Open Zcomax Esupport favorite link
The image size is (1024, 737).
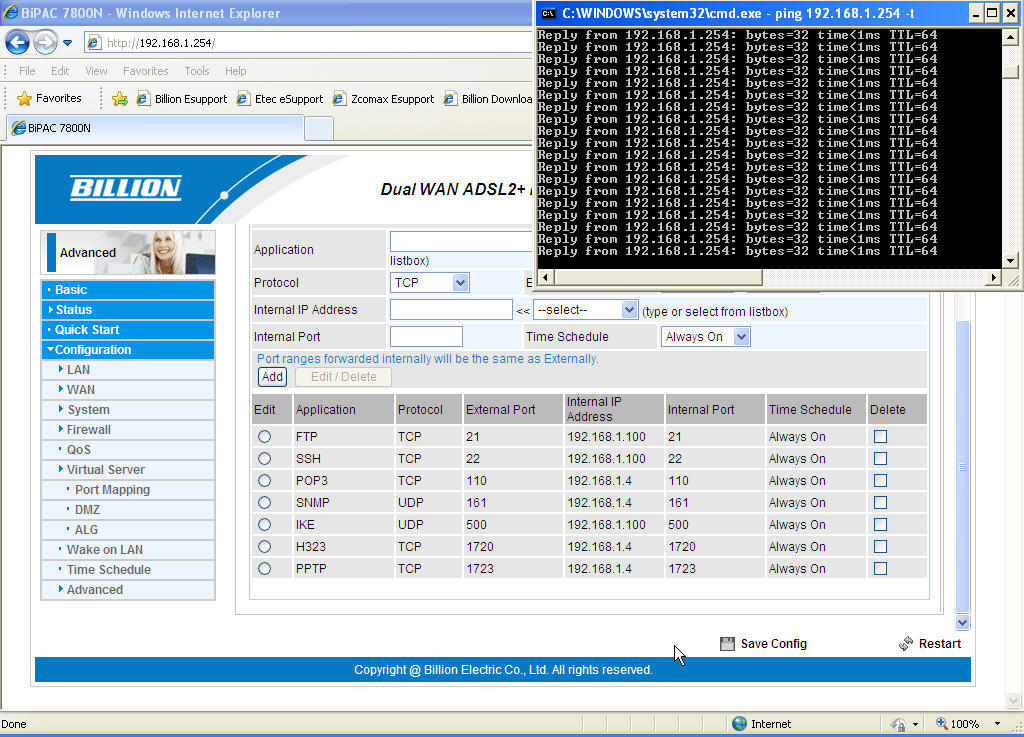tap(383, 99)
